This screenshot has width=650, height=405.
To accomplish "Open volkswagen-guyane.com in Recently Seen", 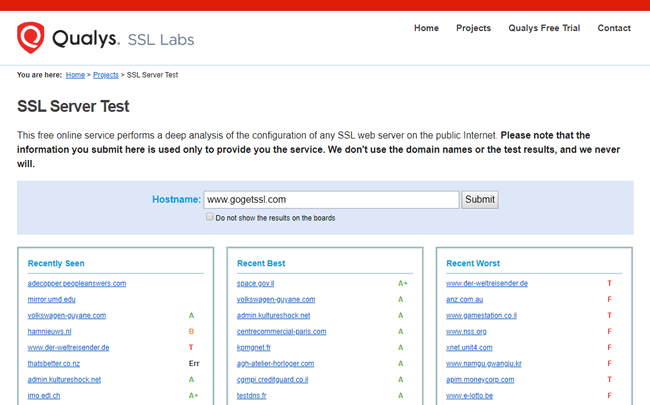I will click(x=67, y=315).
